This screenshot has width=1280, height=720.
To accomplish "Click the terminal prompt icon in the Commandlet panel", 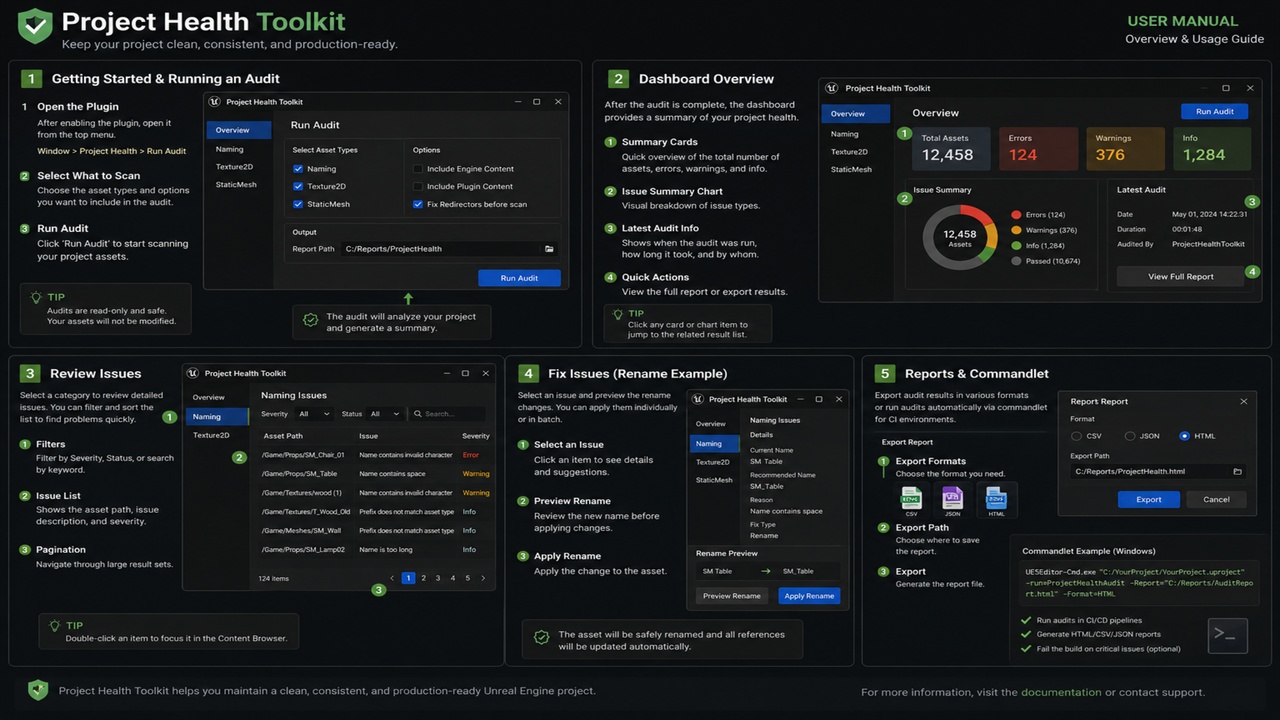I will 1228,635.
